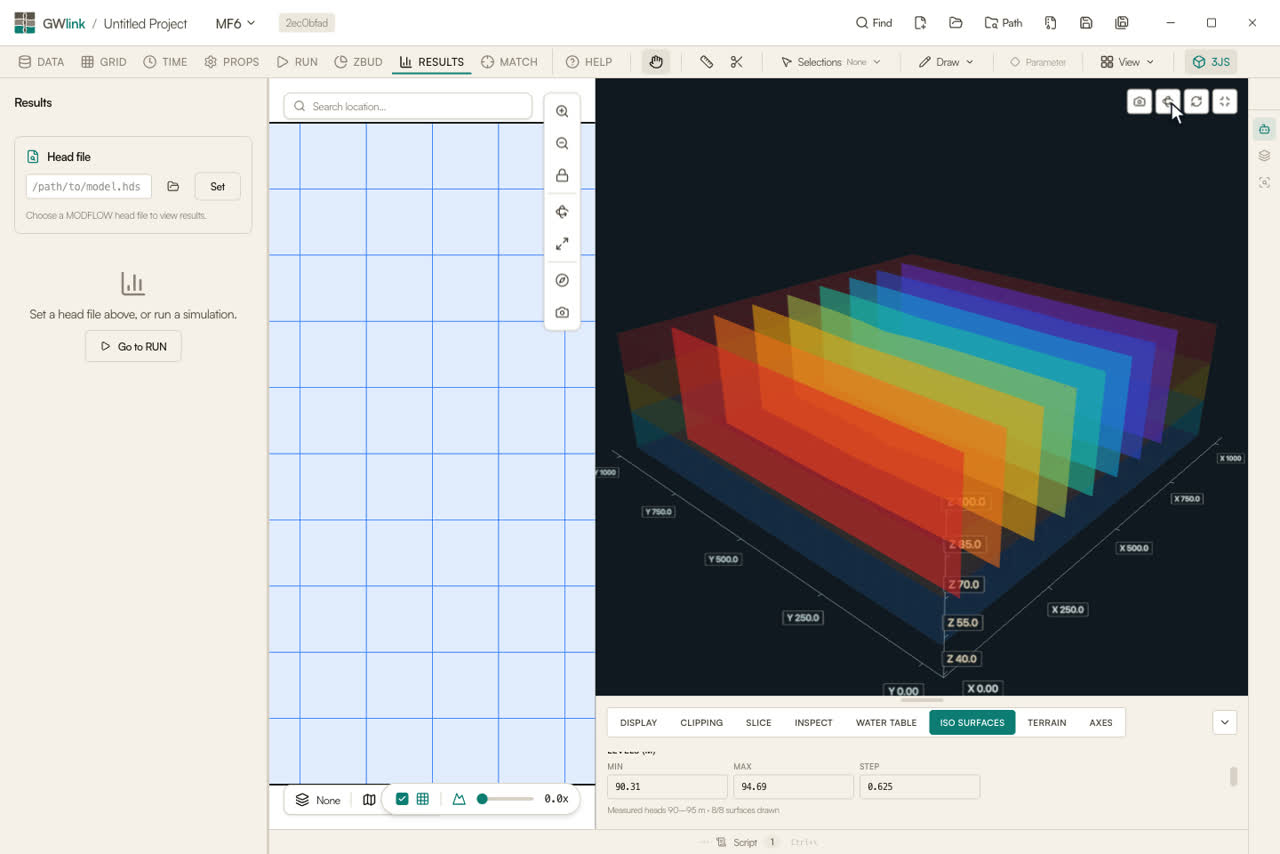Screen dimensions: 1280x854
Task: Switch to the DATA tab
Action: click(41, 62)
